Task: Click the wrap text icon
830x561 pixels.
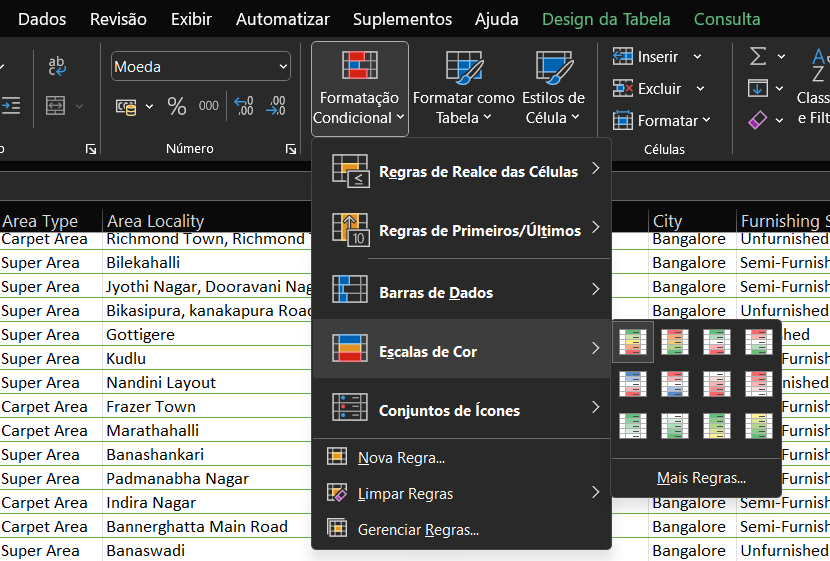Action: click(x=57, y=66)
